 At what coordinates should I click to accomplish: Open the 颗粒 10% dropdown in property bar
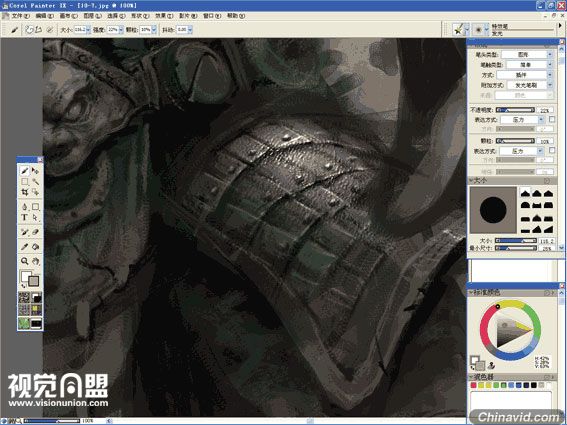(154, 30)
